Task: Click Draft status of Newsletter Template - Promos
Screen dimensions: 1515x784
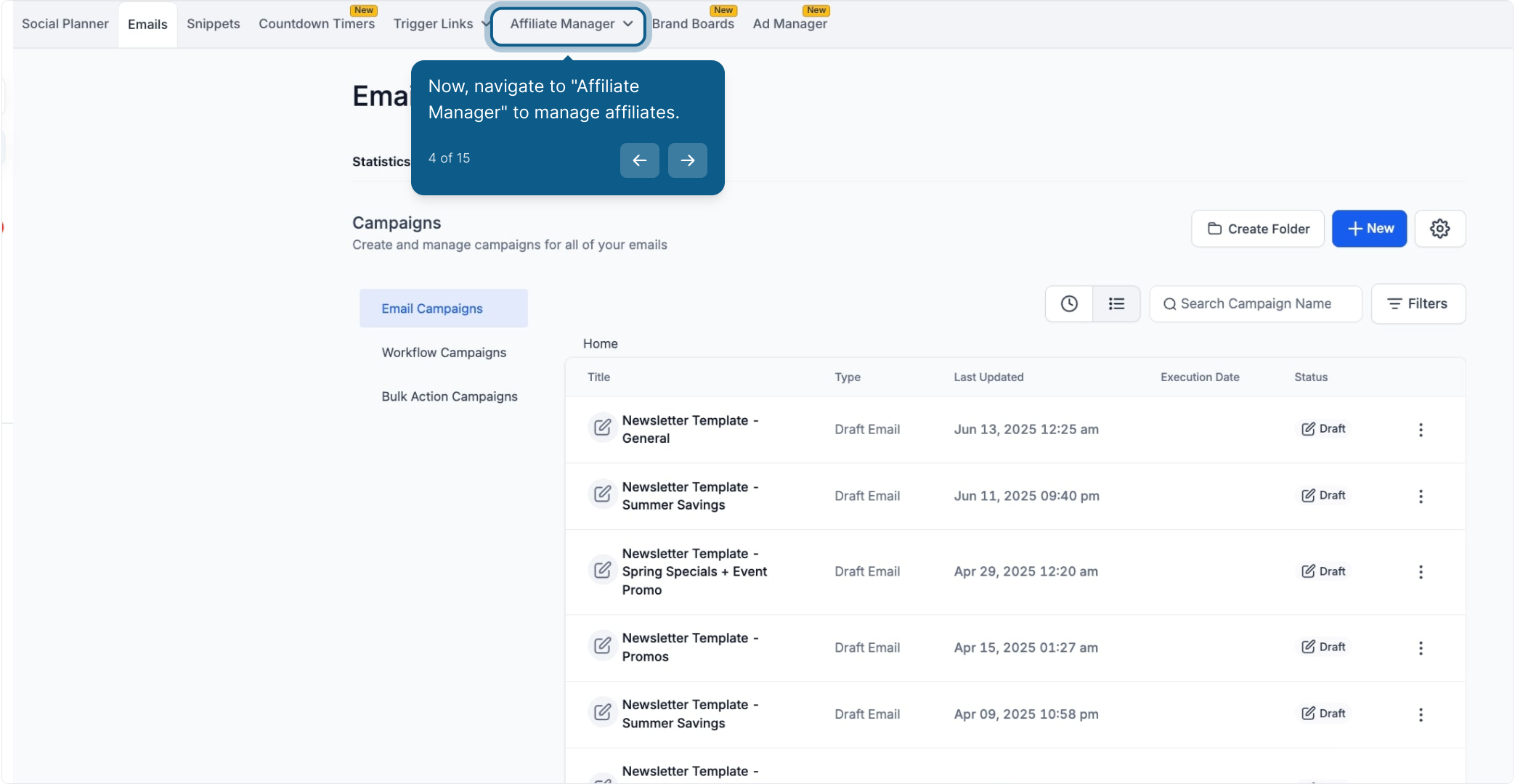Action: click(1323, 647)
